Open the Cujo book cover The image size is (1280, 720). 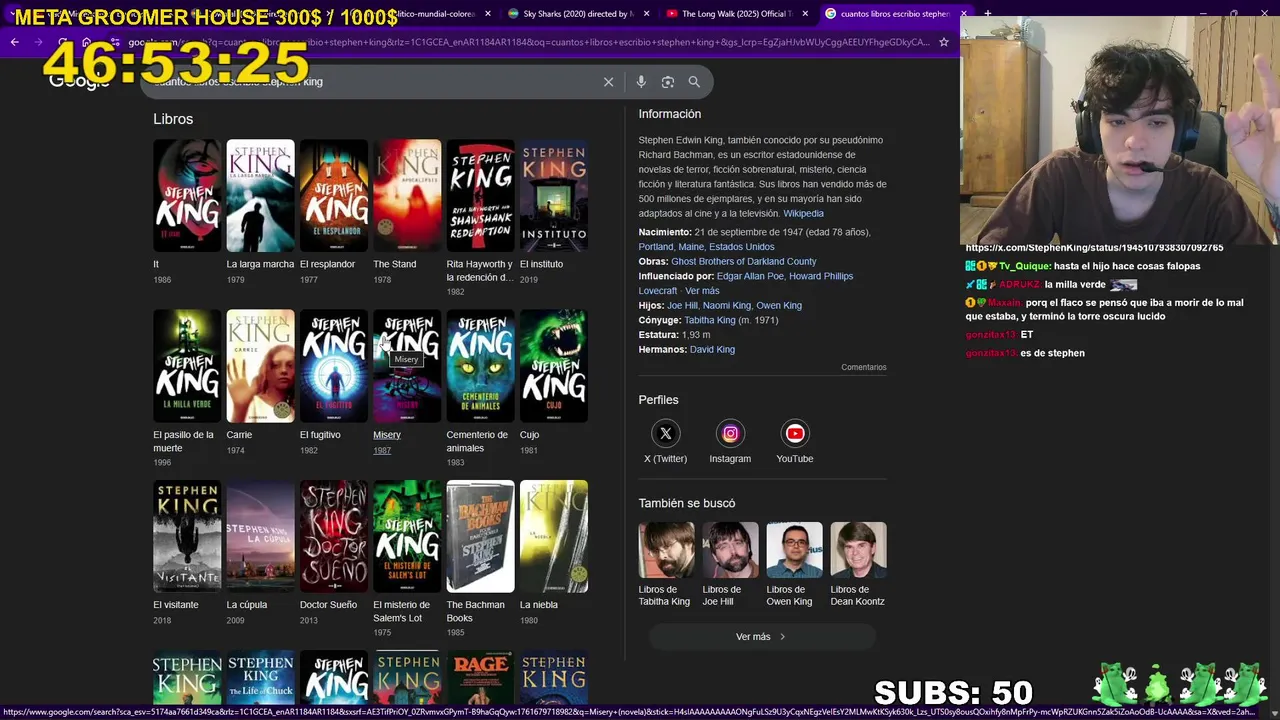point(554,366)
